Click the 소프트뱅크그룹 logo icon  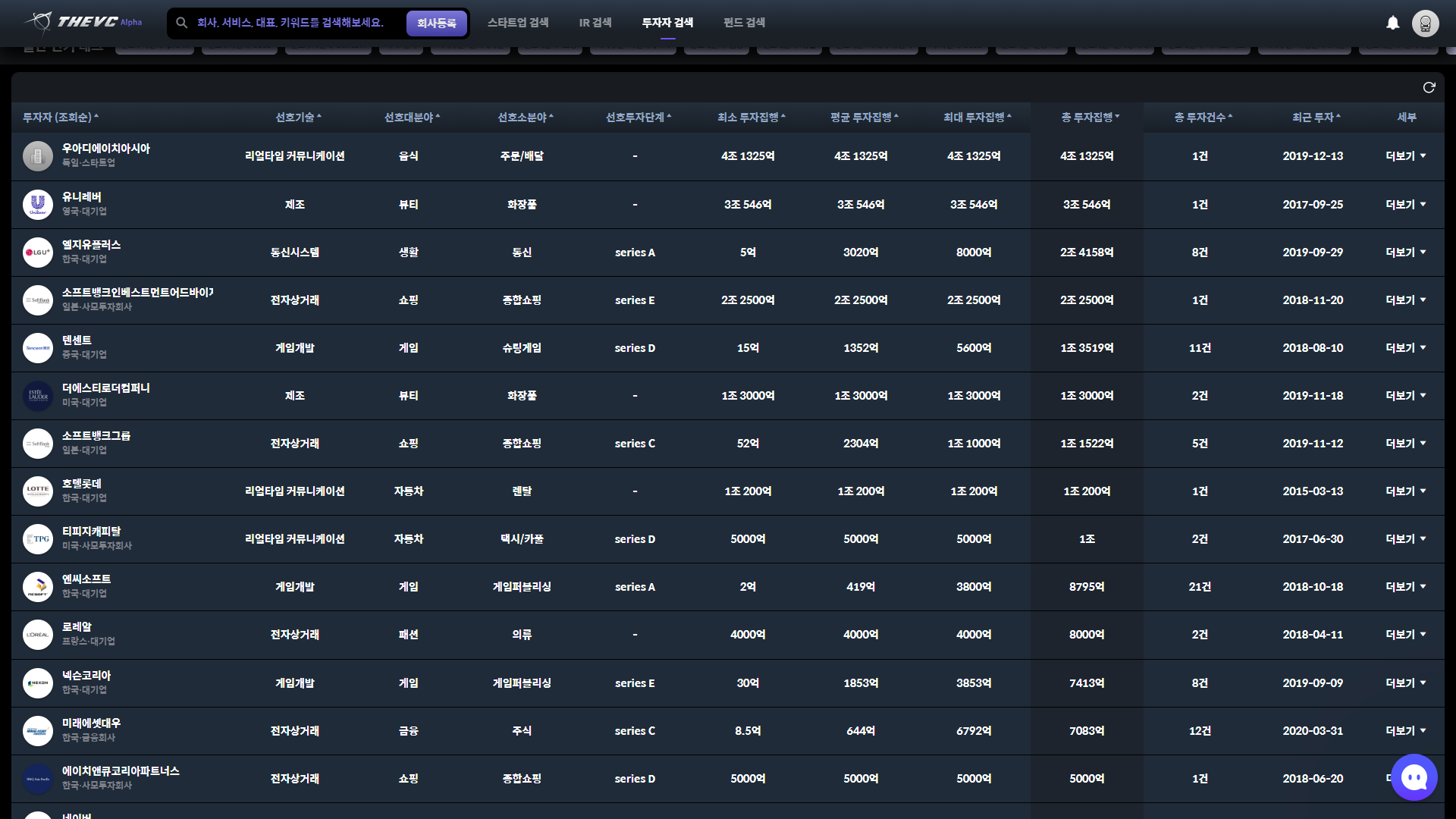tap(38, 444)
